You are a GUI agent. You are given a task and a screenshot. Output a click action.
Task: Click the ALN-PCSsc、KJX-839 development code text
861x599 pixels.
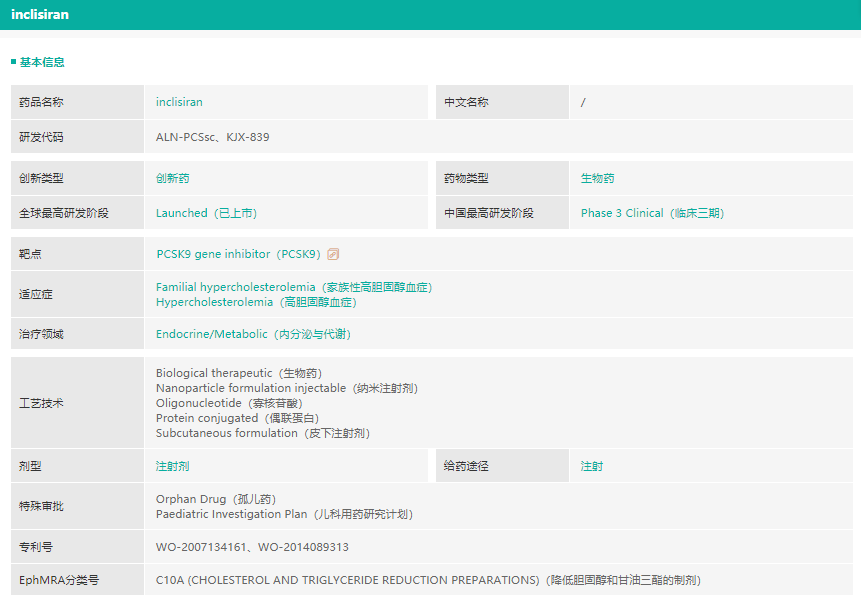pyautogui.click(x=212, y=137)
